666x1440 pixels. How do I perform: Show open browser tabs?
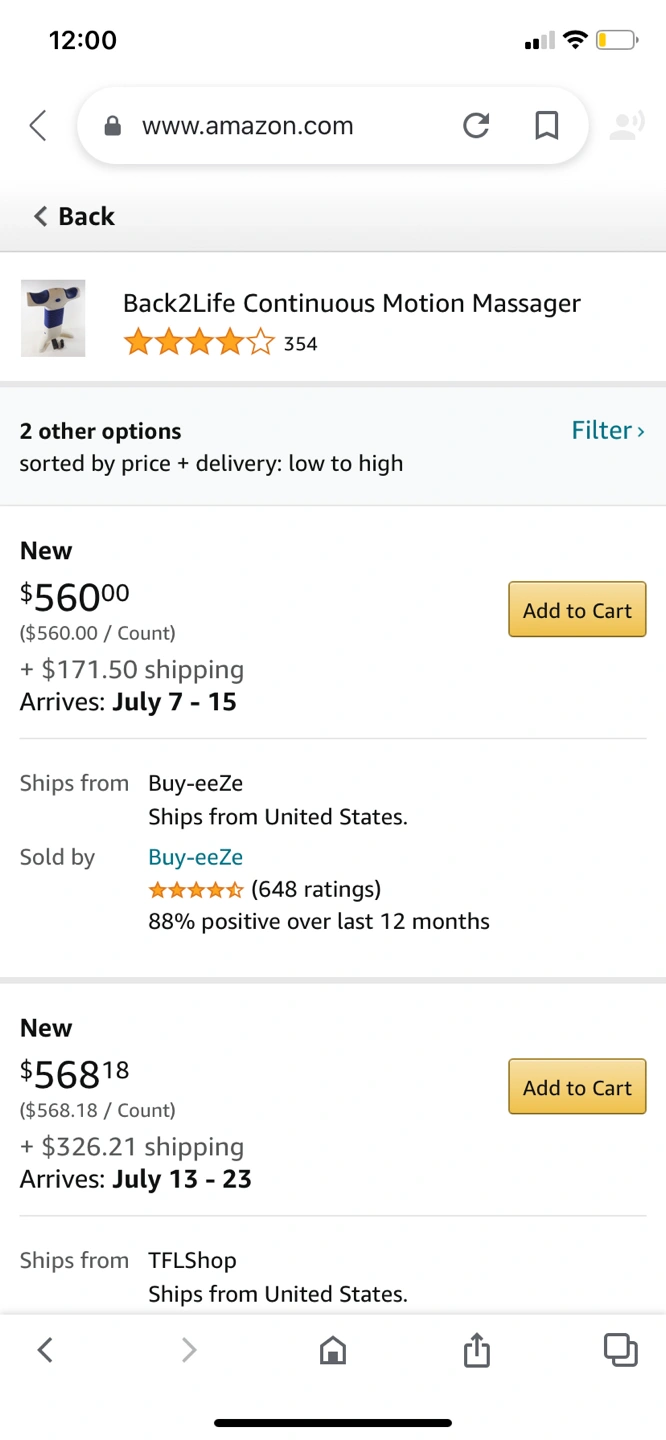tap(620, 1350)
